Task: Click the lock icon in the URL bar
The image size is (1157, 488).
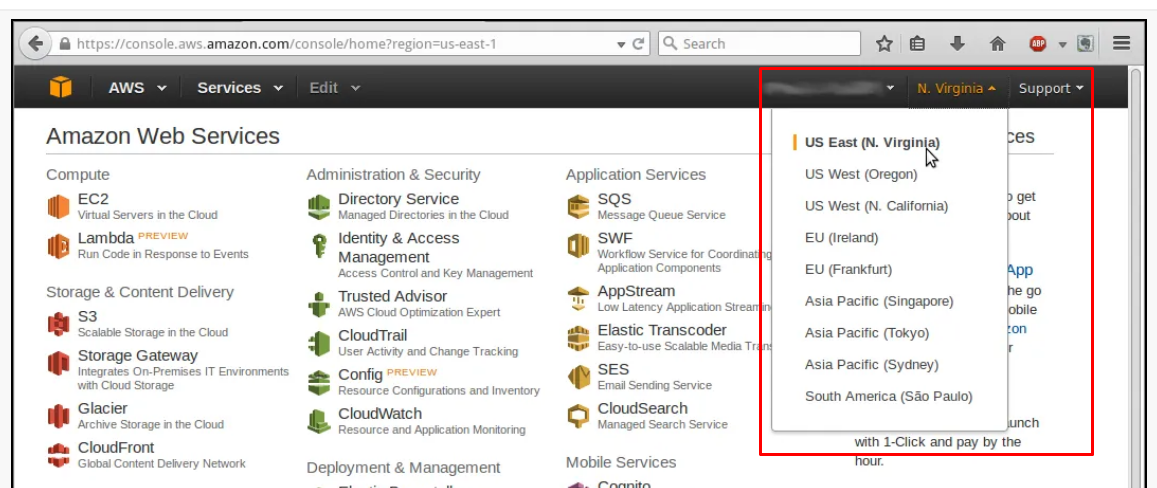Action: (64, 44)
